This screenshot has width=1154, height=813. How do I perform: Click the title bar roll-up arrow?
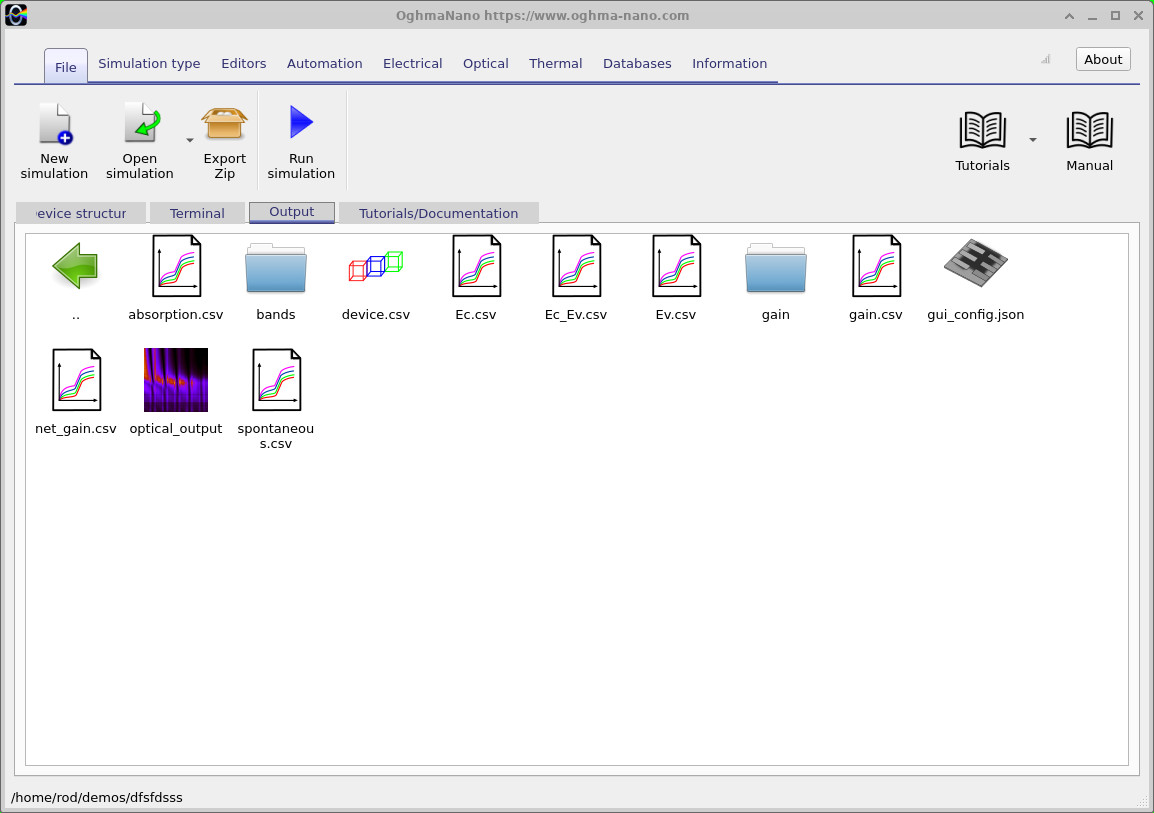click(x=1069, y=16)
